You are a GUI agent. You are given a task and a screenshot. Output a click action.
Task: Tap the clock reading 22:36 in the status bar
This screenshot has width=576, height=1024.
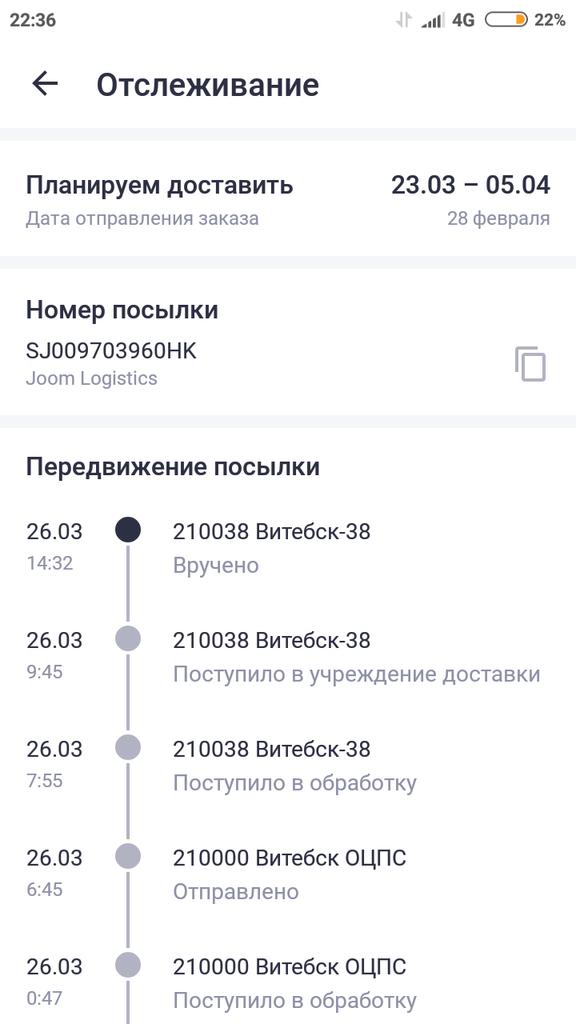[33, 20]
